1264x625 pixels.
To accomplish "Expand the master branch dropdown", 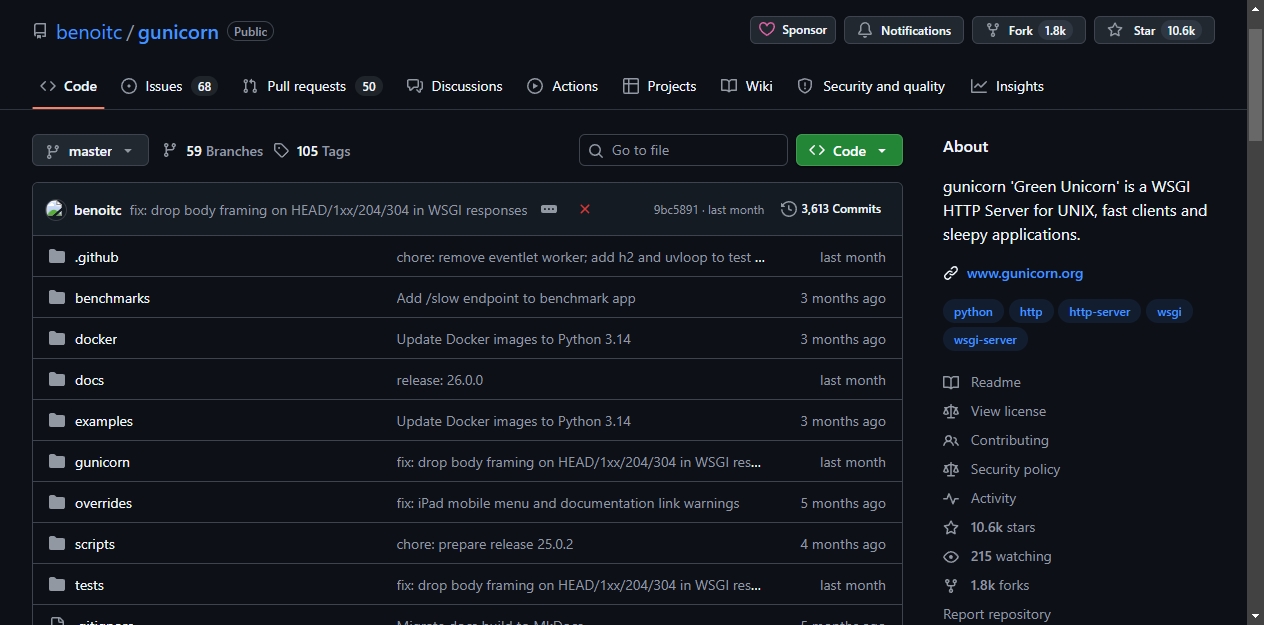I will point(90,150).
